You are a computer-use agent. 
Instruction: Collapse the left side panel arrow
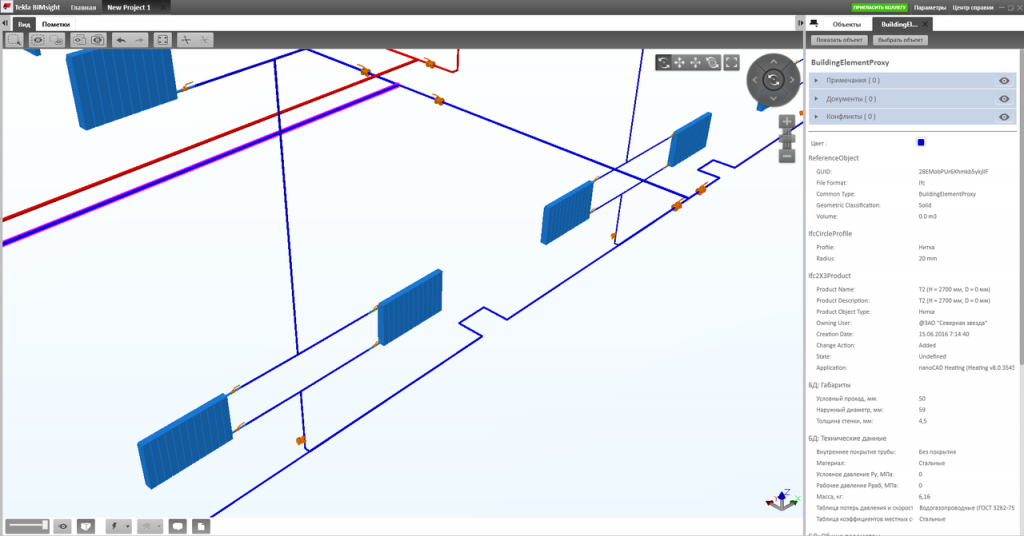pyautogui.click(x=5, y=24)
